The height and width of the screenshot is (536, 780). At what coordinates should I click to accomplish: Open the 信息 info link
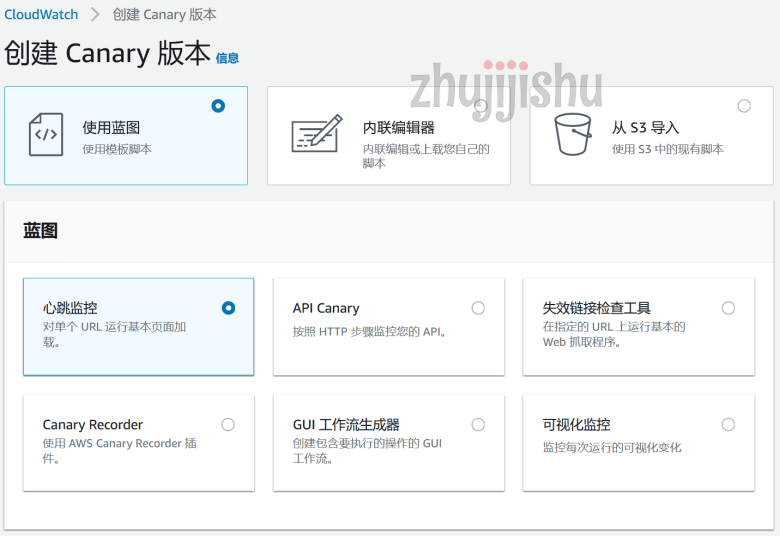tap(227, 58)
